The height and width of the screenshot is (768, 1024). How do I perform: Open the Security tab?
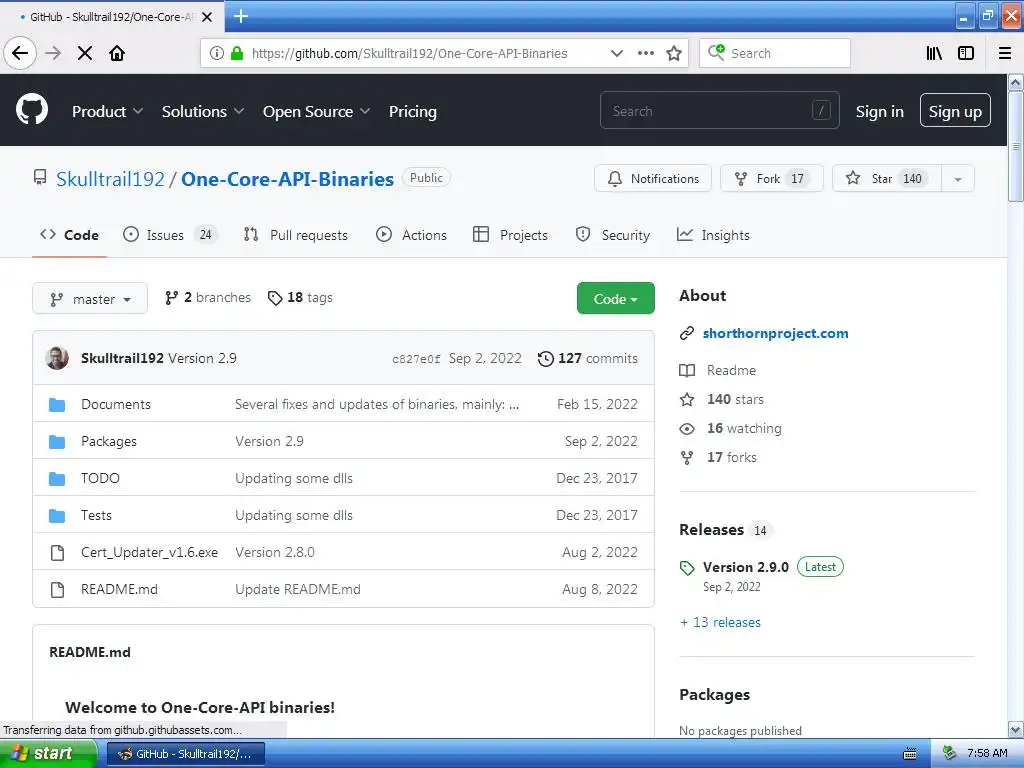click(613, 235)
